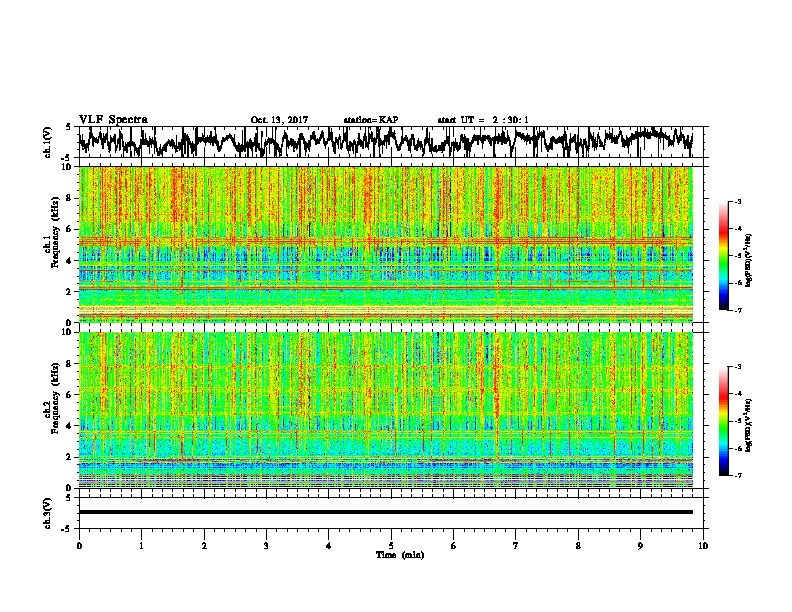The height and width of the screenshot is (612, 792).
Task: Click the "10" kHz tick of ch.1 frequency axis
Action: 69,167
